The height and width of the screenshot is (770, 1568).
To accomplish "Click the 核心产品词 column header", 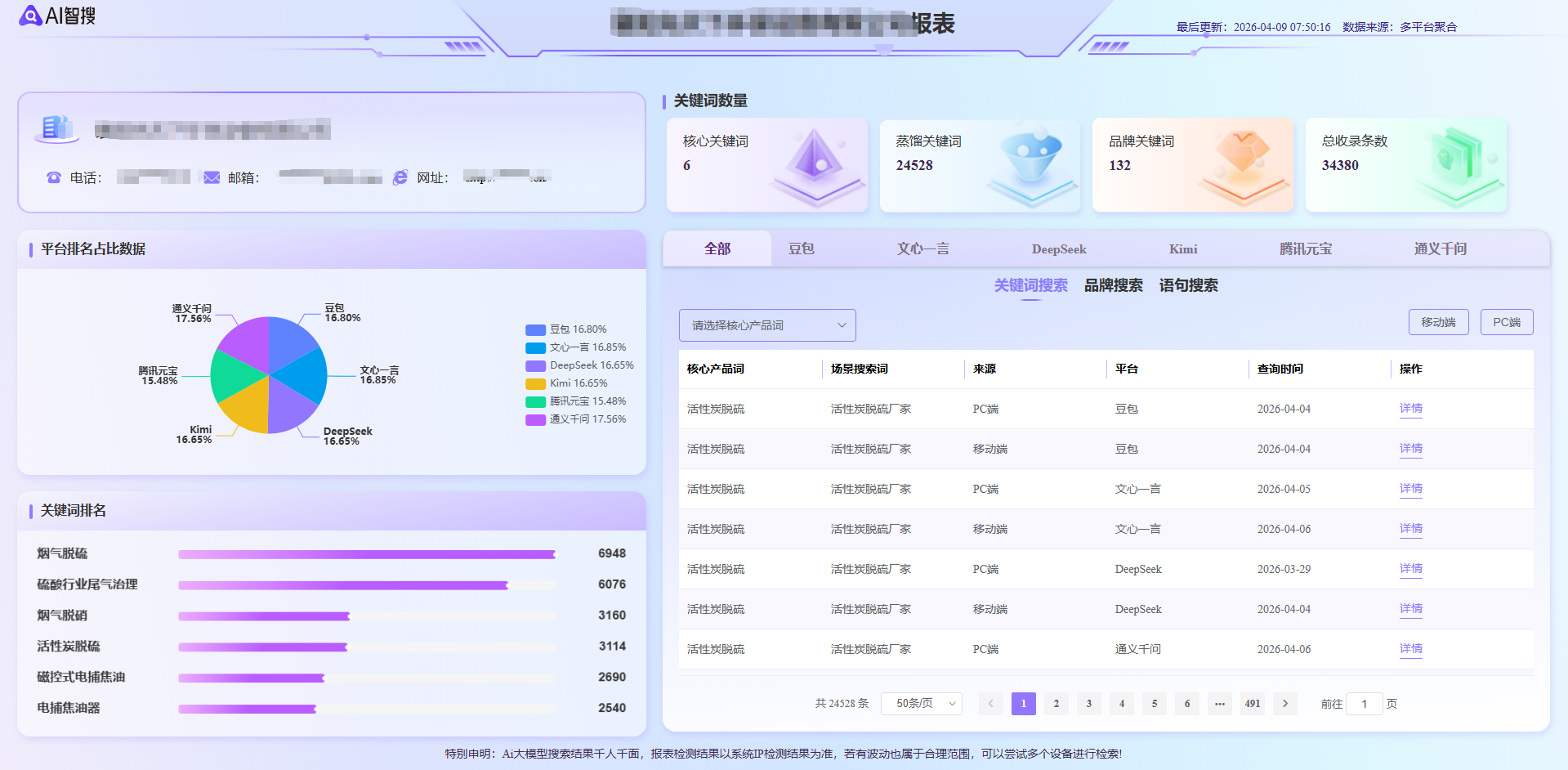I will click(x=716, y=369).
